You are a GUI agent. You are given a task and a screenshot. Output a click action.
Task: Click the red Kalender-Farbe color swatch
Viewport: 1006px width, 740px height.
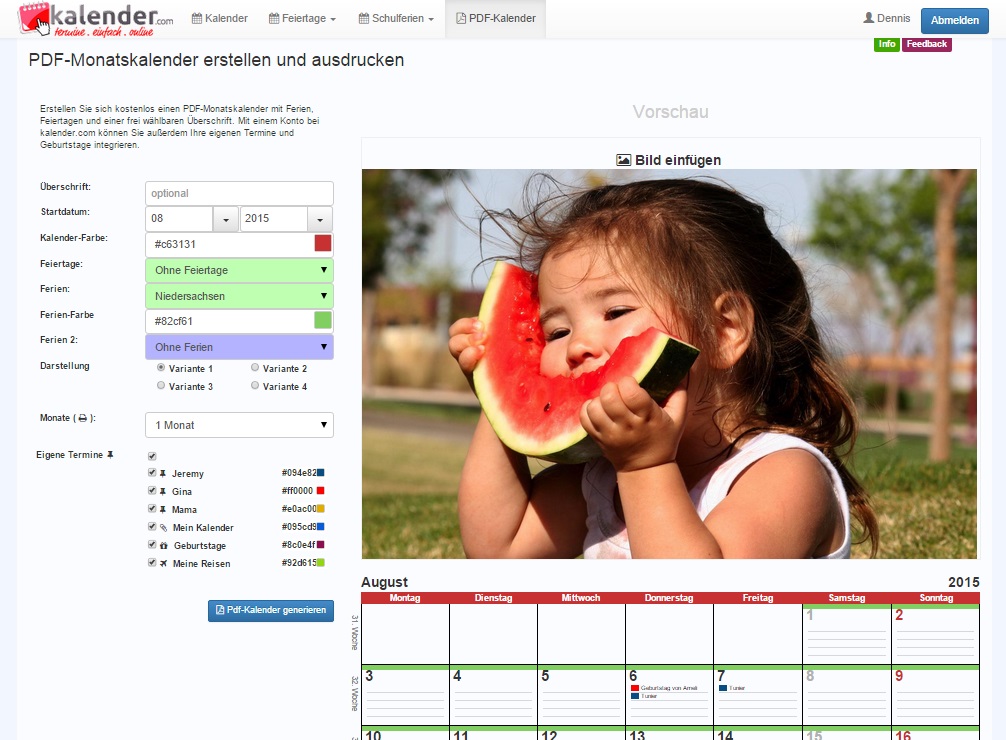[x=324, y=244]
